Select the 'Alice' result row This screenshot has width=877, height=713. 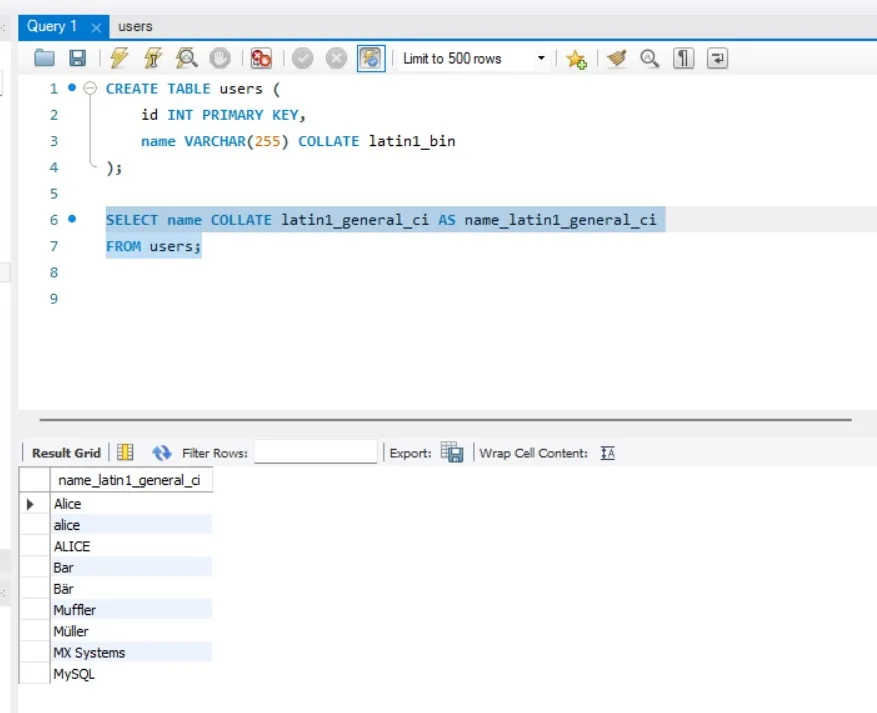click(x=131, y=503)
